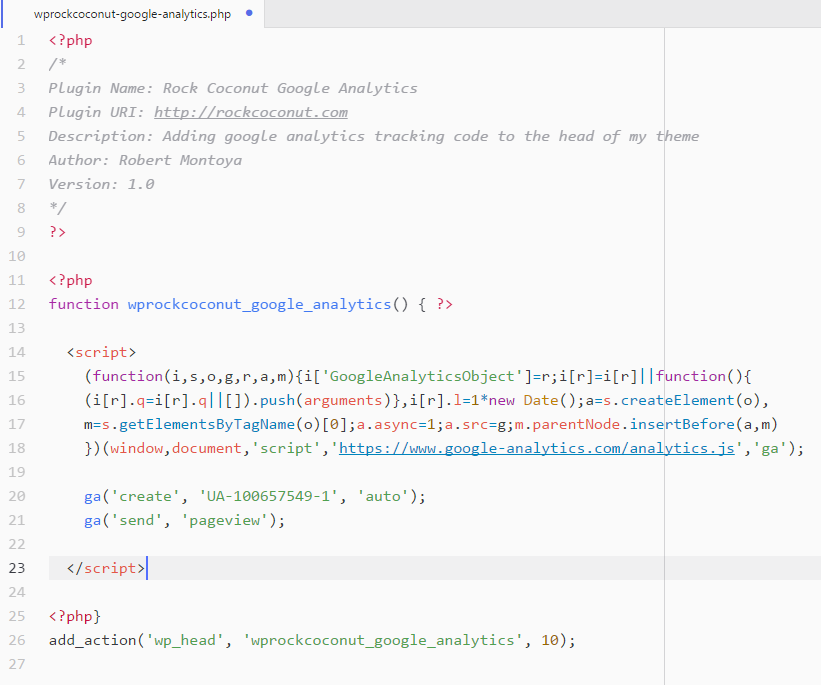Click the opening <script> tag
Screen dimensions: 821x685
pos(101,352)
